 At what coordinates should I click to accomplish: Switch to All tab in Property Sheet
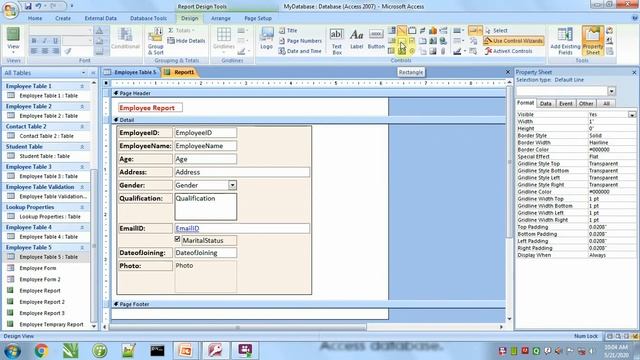pyautogui.click(x=607, y=104)
